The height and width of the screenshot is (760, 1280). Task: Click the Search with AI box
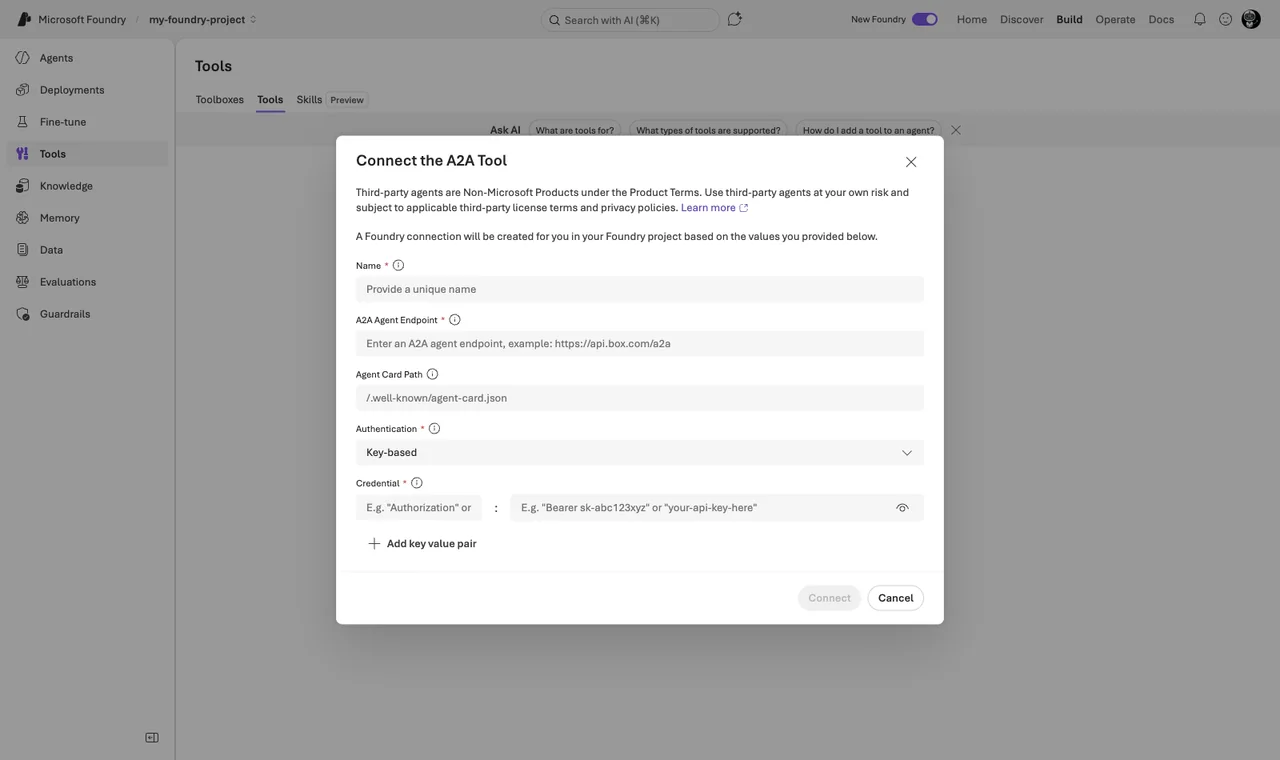coord(630,20)
